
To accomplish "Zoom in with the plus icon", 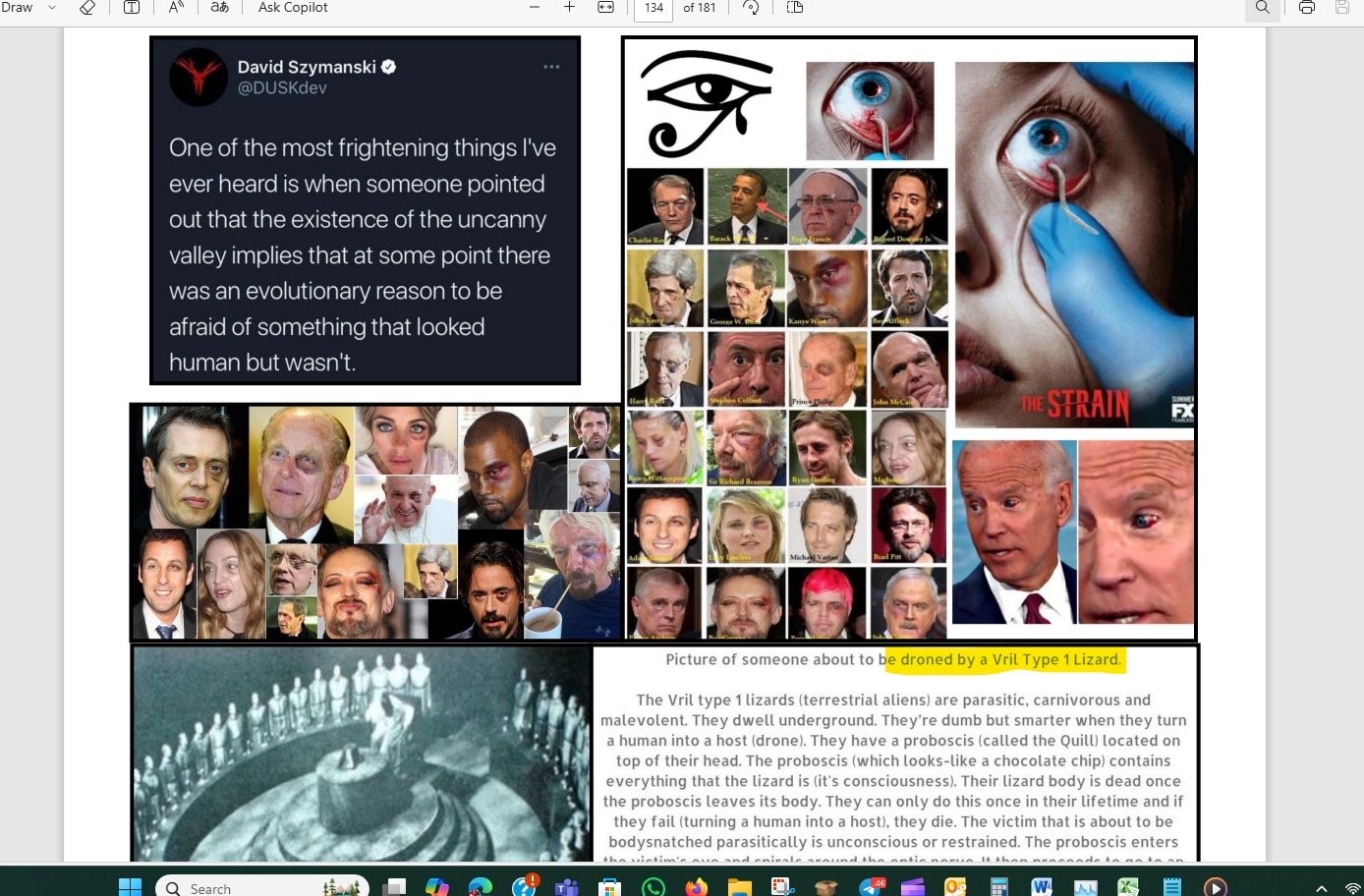I will (x=569, y=8).
